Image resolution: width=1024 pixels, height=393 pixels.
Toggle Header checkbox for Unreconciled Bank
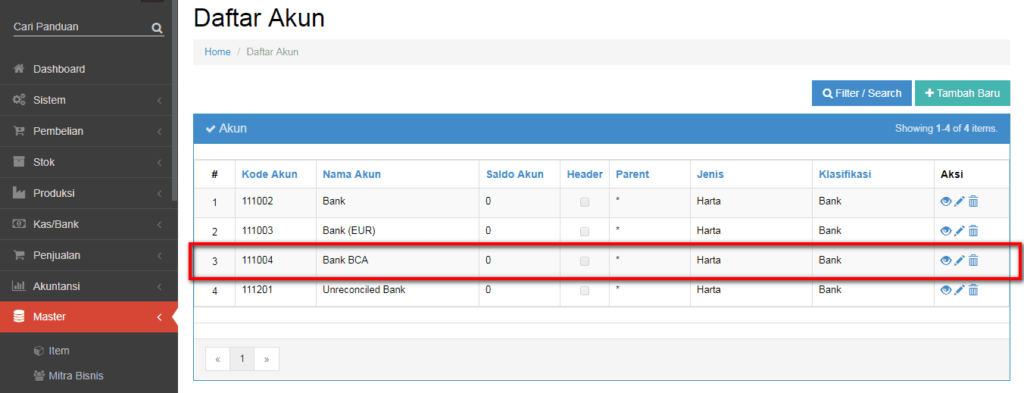point(584,291)
